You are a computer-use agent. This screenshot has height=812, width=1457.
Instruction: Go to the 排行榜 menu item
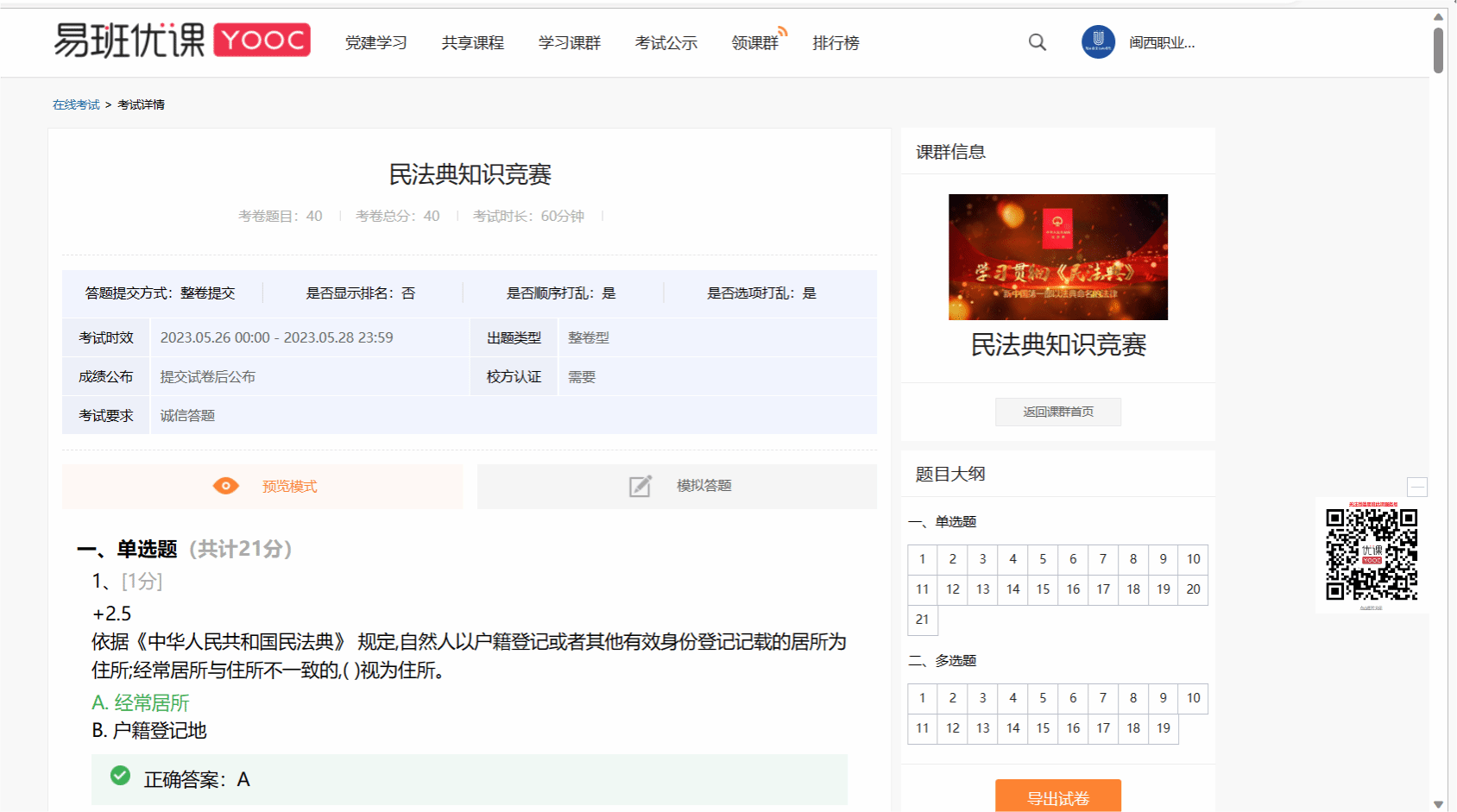[x=835, y=43]
